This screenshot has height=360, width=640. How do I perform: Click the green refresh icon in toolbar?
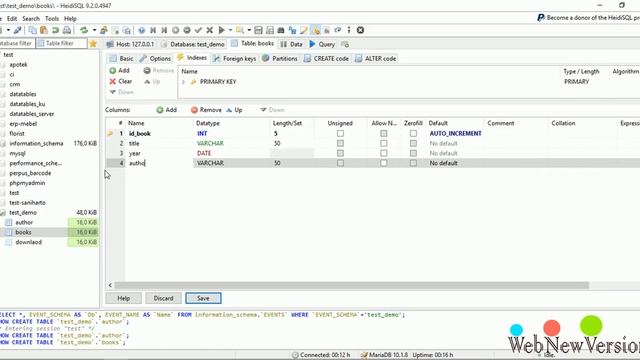(84, 30)
